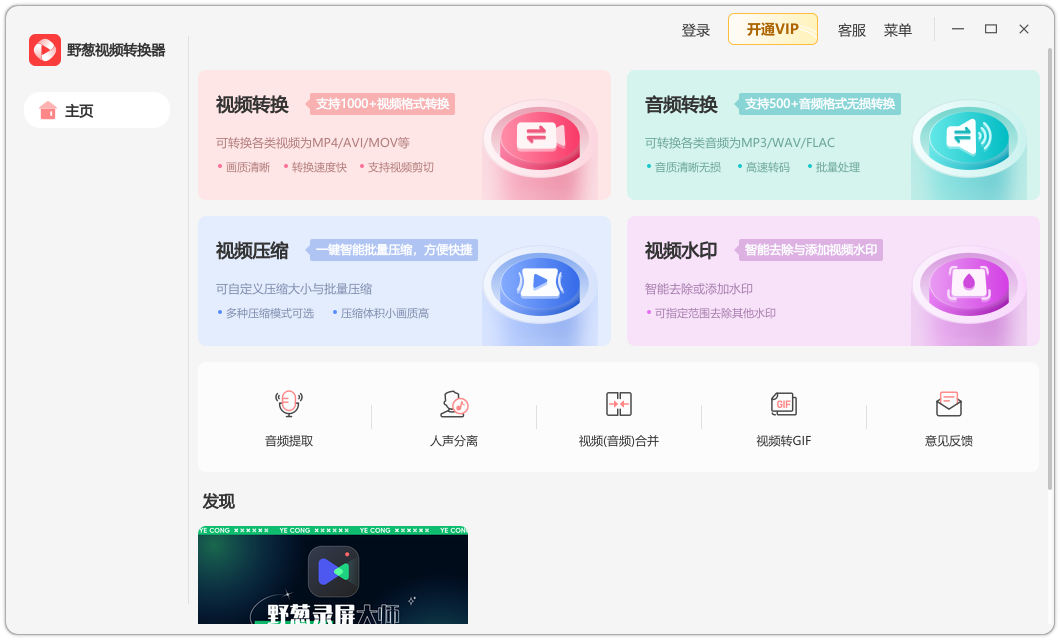
Task: Click the 开通VIP button
Action: [x=772, y=29]
